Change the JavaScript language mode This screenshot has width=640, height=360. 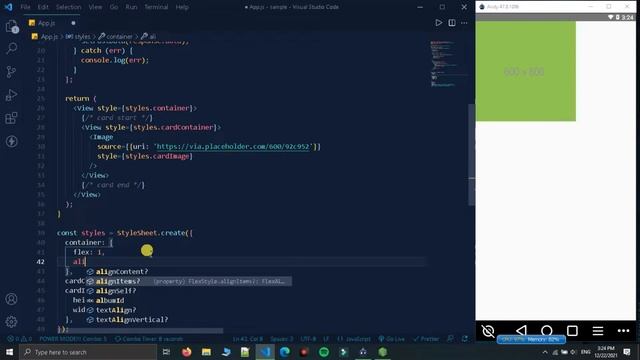(354, 339)
